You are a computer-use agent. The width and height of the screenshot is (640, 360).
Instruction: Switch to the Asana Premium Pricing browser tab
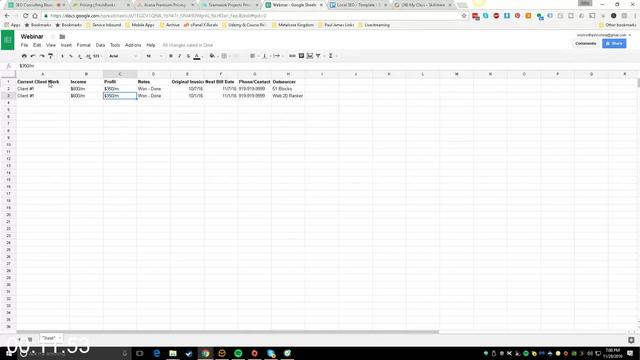[x=165, y=5]
